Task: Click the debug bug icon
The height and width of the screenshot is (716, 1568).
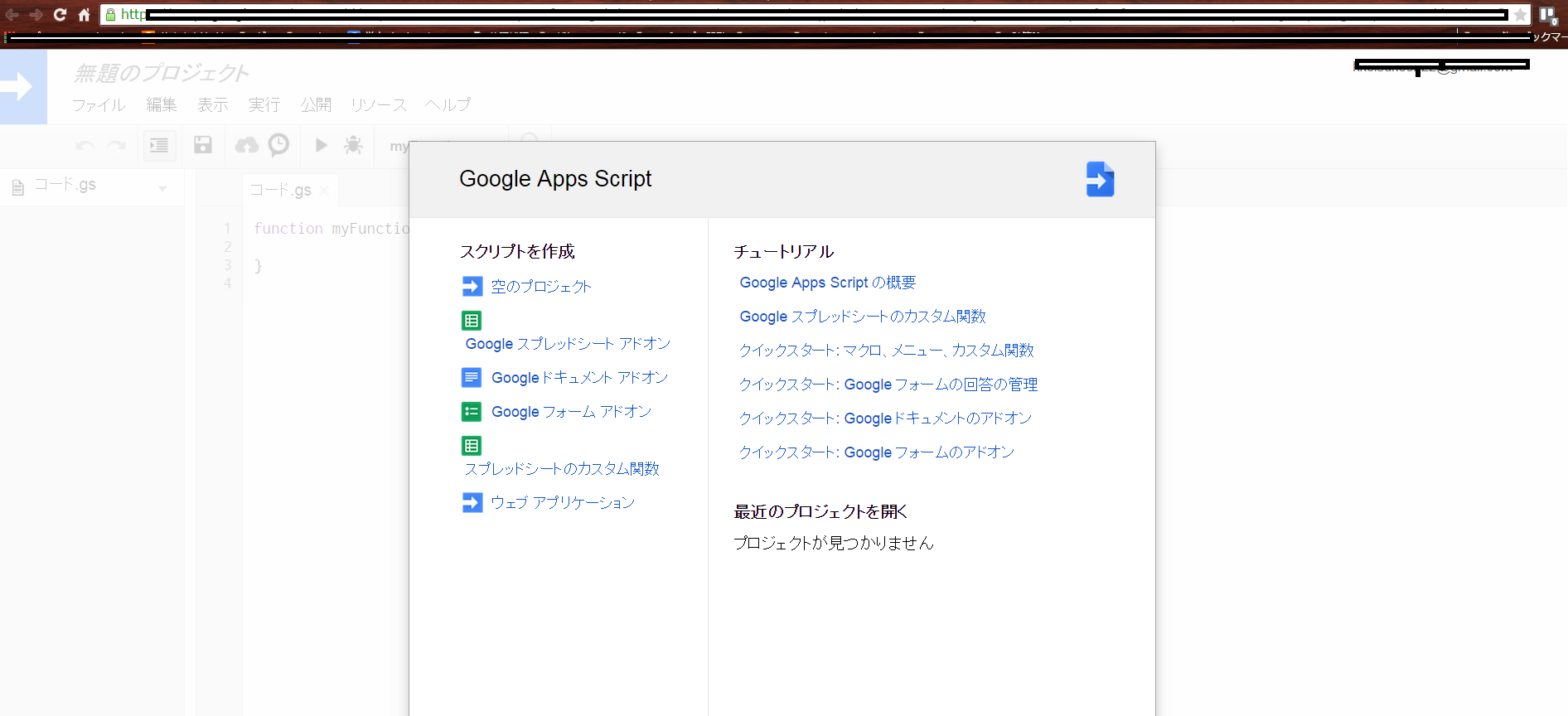Action: point(353,145)
